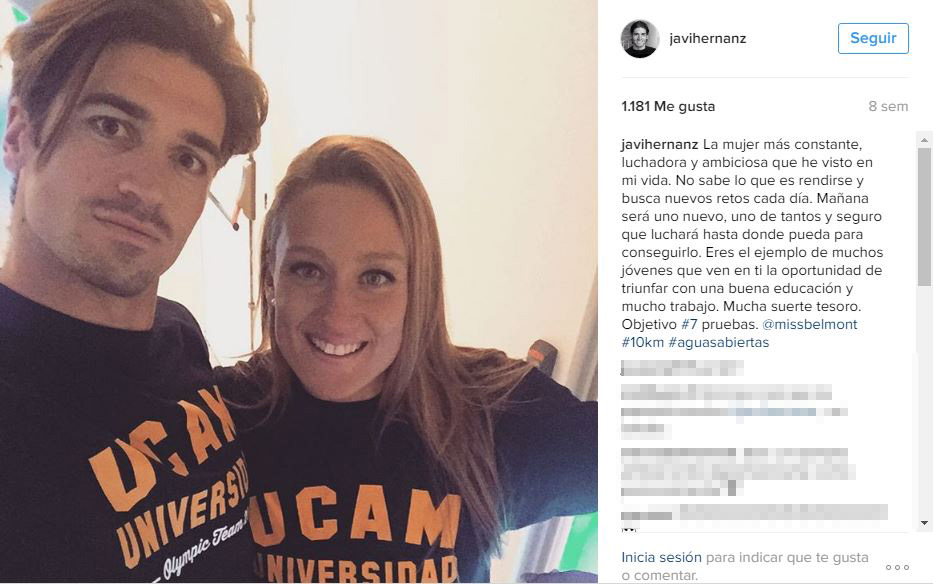
Task: Click the Seguir follow button
Action: (873, 38)
